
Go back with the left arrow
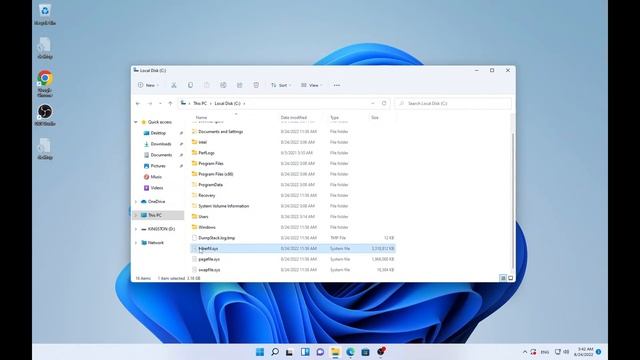tap(138, 104)
